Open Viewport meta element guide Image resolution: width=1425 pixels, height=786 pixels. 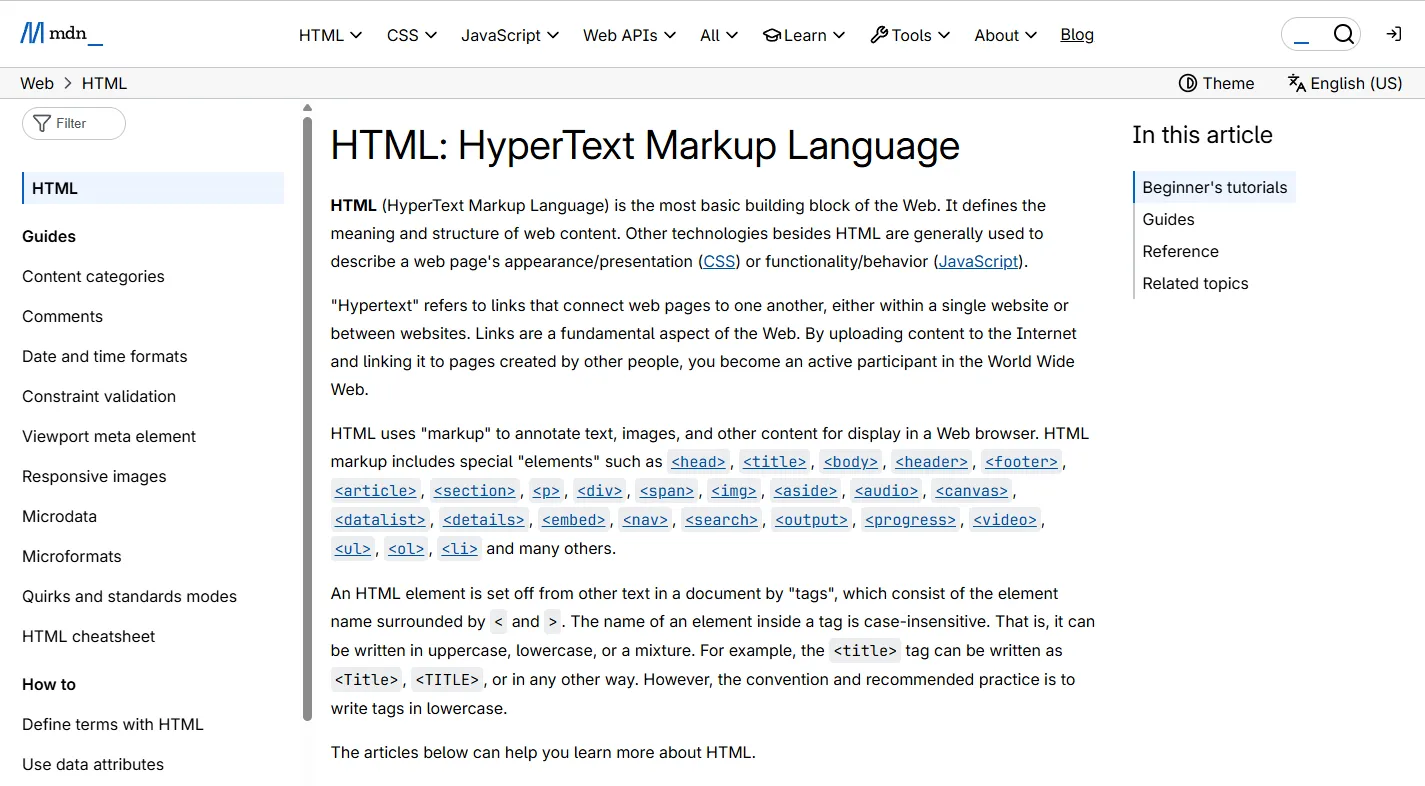109,436
